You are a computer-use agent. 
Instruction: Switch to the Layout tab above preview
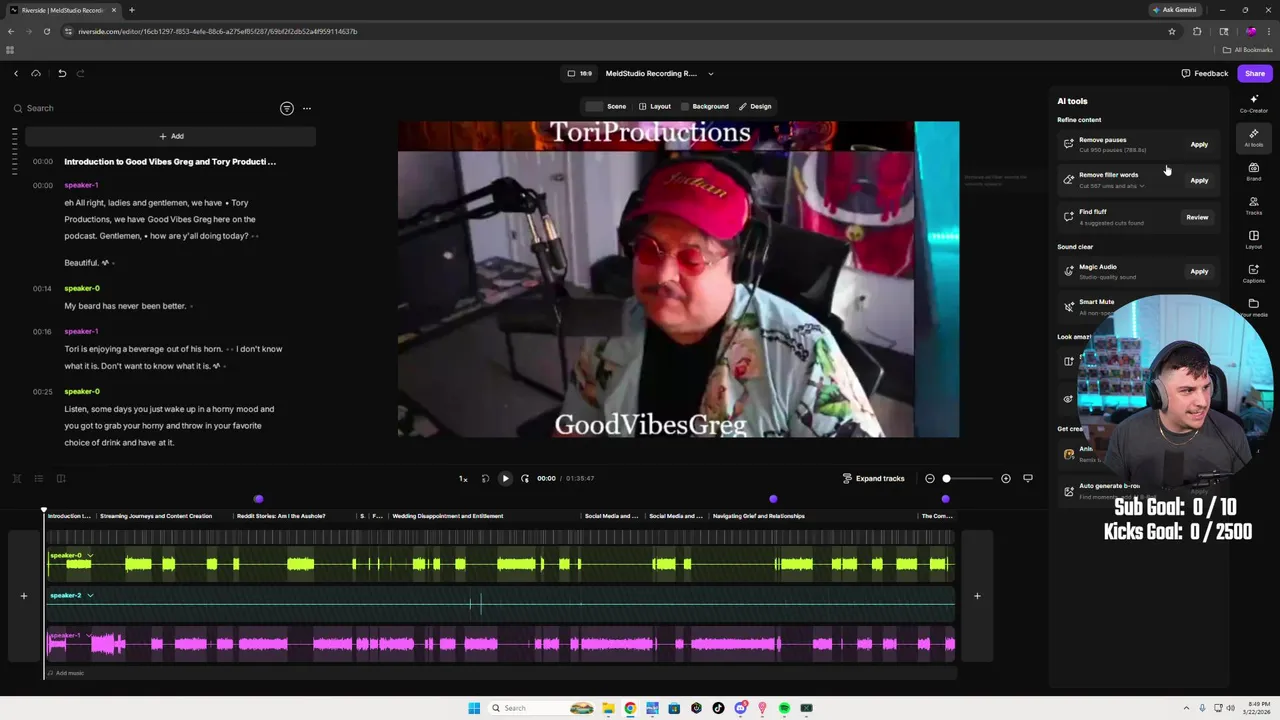click(655, 106)
